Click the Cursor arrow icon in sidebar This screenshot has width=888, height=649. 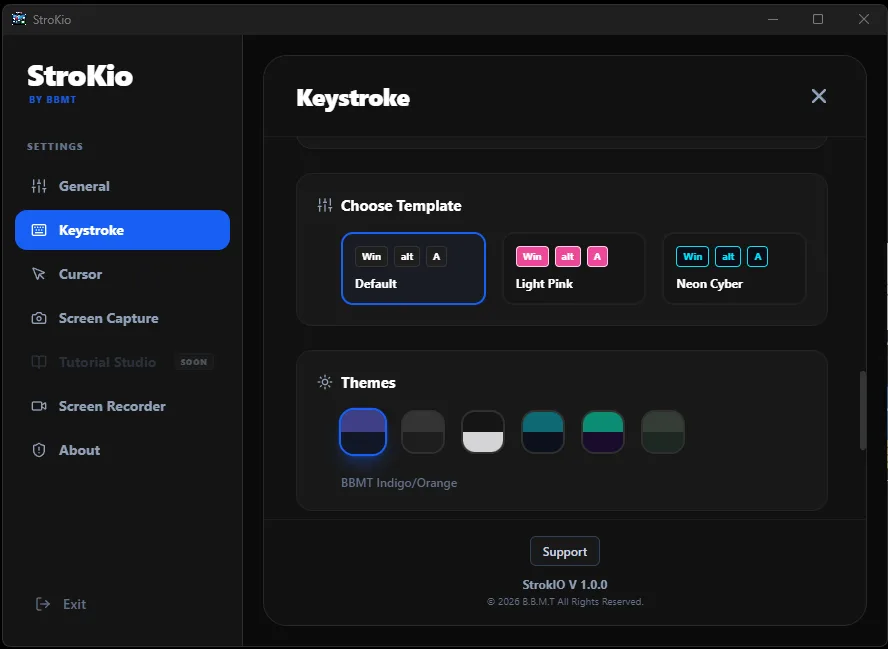pos(39,274)
